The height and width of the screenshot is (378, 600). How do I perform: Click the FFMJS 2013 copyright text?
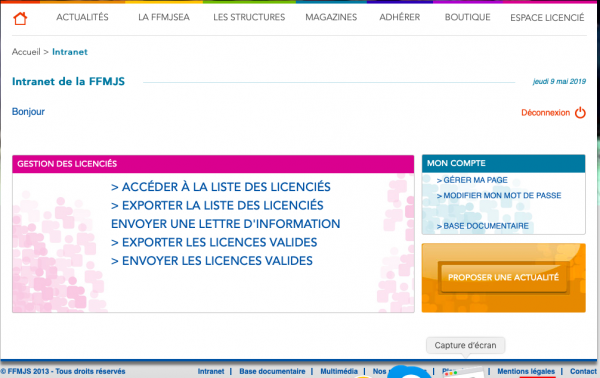63,371
